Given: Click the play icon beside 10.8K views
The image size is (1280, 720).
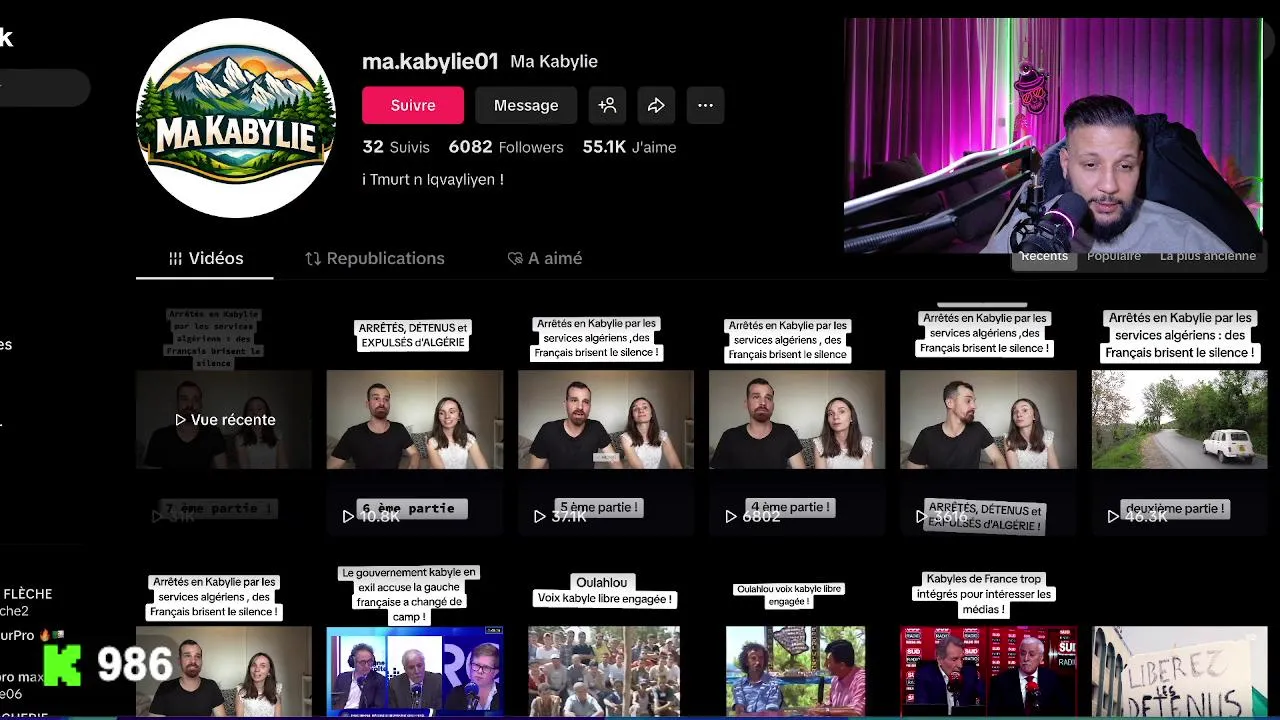Looking at the screenshot, I should pos(348,516).
